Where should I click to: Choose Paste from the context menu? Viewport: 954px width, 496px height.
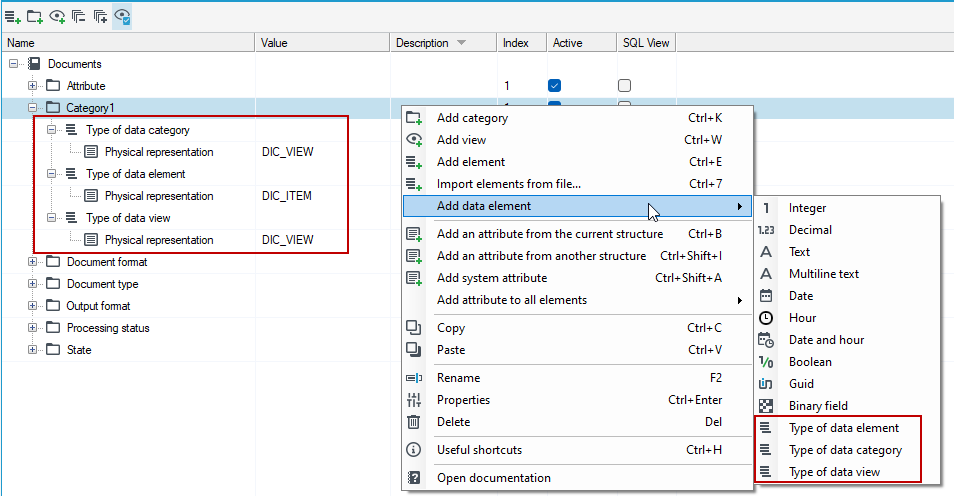pos(577,350)
